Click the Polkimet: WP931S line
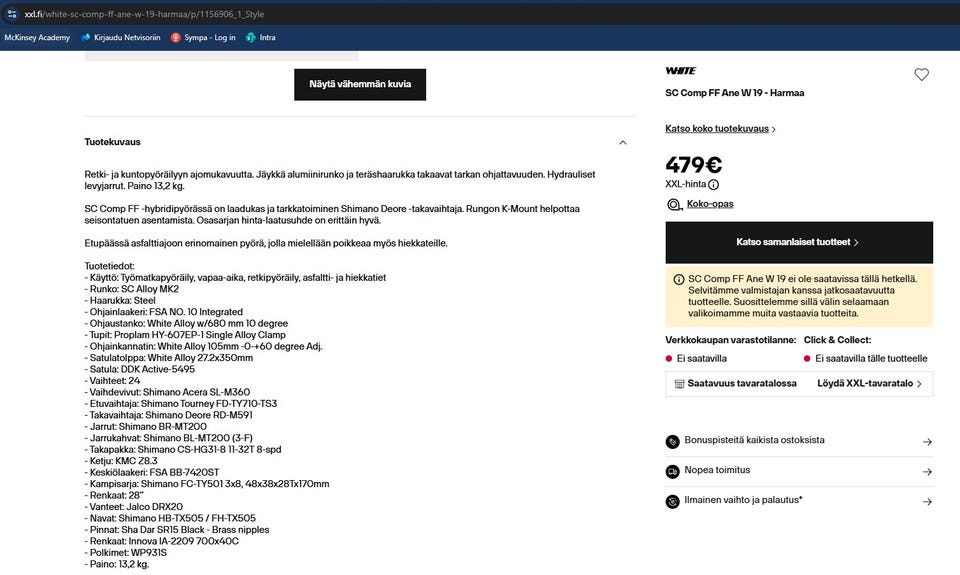Viewport: 960px width, 575px height. [126, 553]
